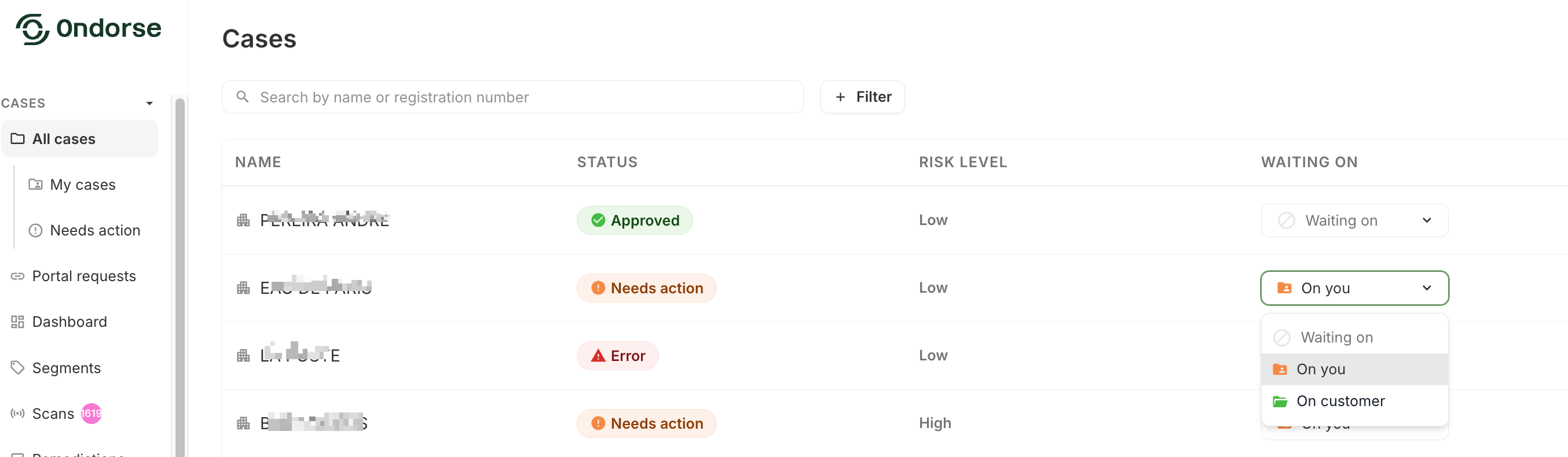Click the Scans broadcast icon
Image resolution: width=1568 pixels, height=457 pixels.
[17, 413]
